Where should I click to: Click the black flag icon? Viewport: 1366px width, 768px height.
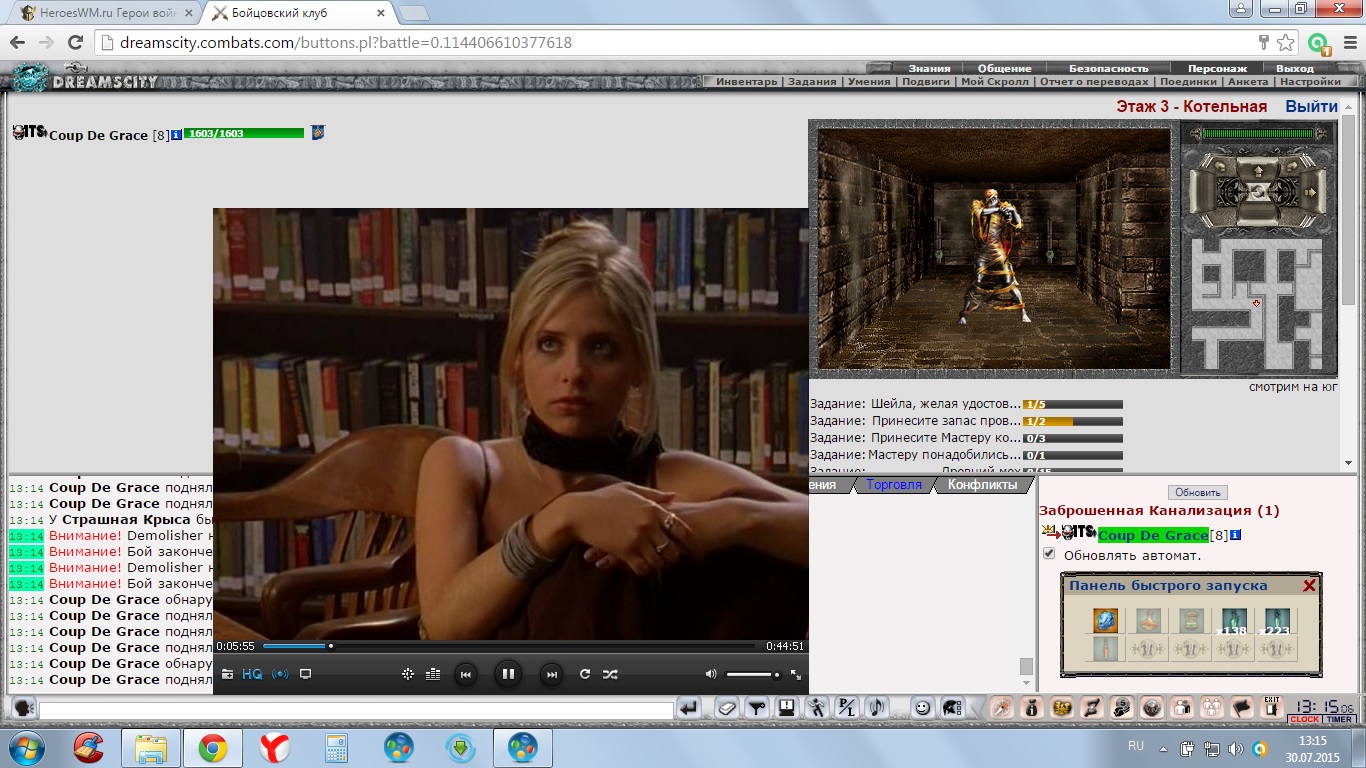[1242, 708]
